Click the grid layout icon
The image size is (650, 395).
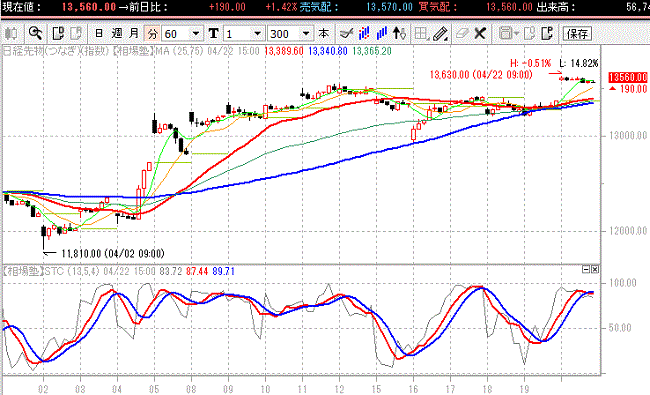point(421,33)
